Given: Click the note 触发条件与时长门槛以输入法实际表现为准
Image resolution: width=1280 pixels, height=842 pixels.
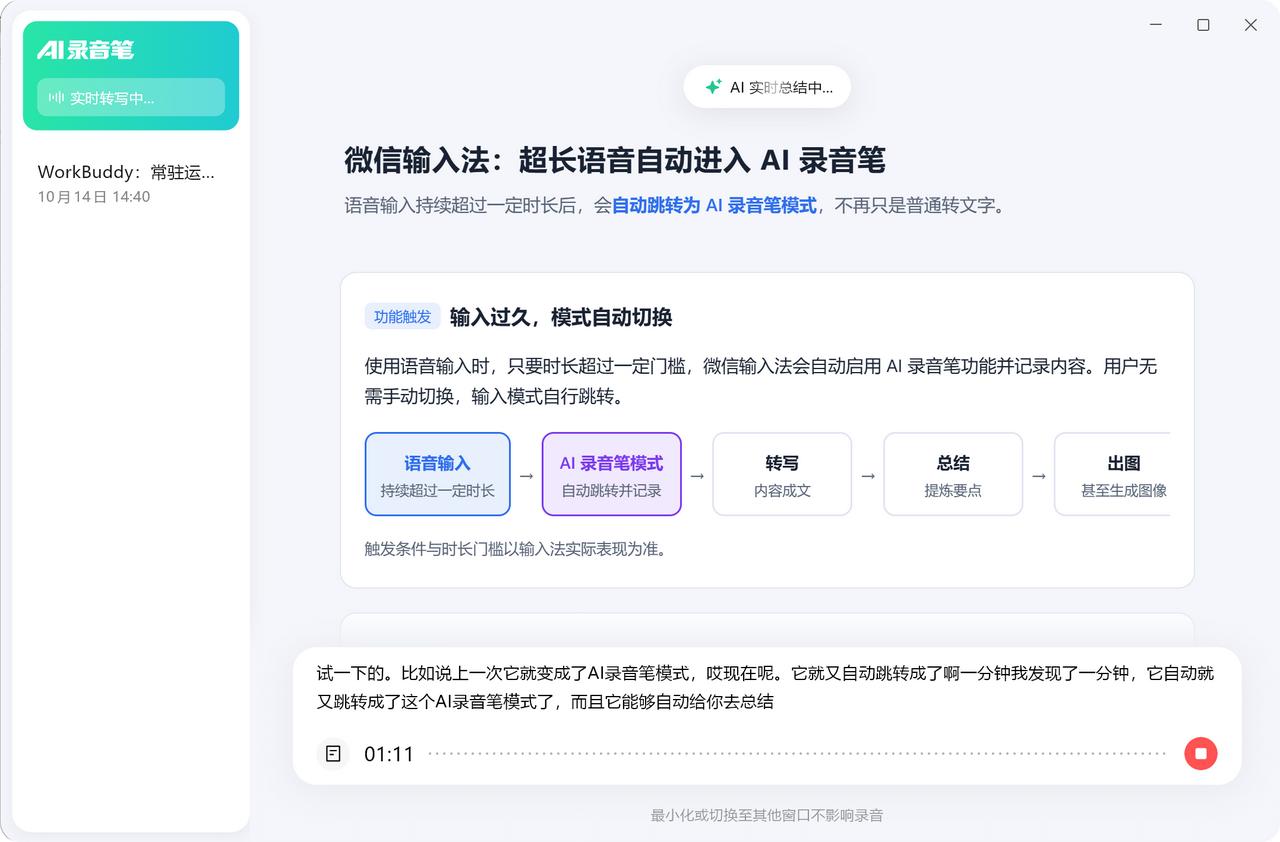Looking at the screenshot, I should tap(516, 548).
